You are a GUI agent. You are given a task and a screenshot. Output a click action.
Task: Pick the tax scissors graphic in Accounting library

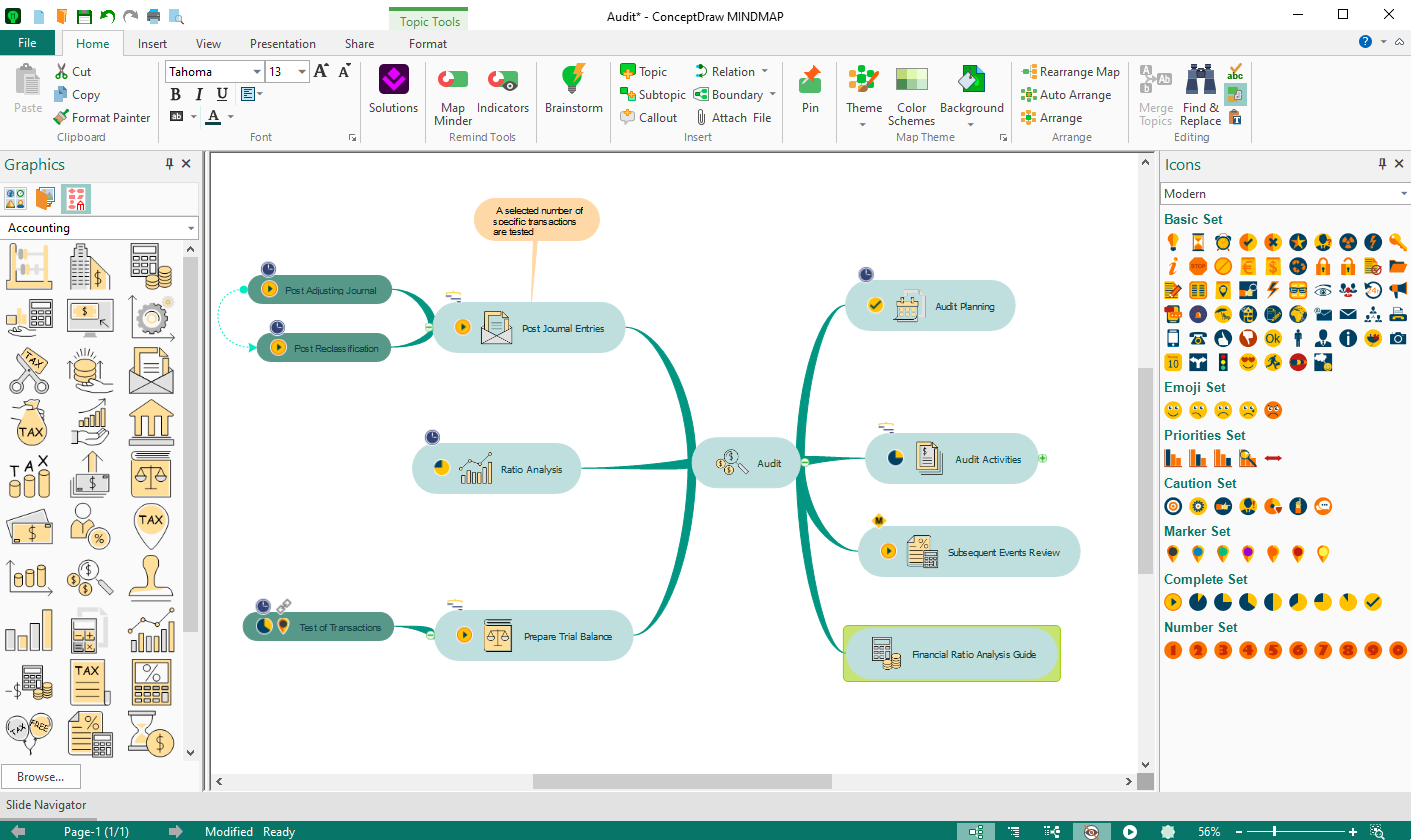point(29,369)
